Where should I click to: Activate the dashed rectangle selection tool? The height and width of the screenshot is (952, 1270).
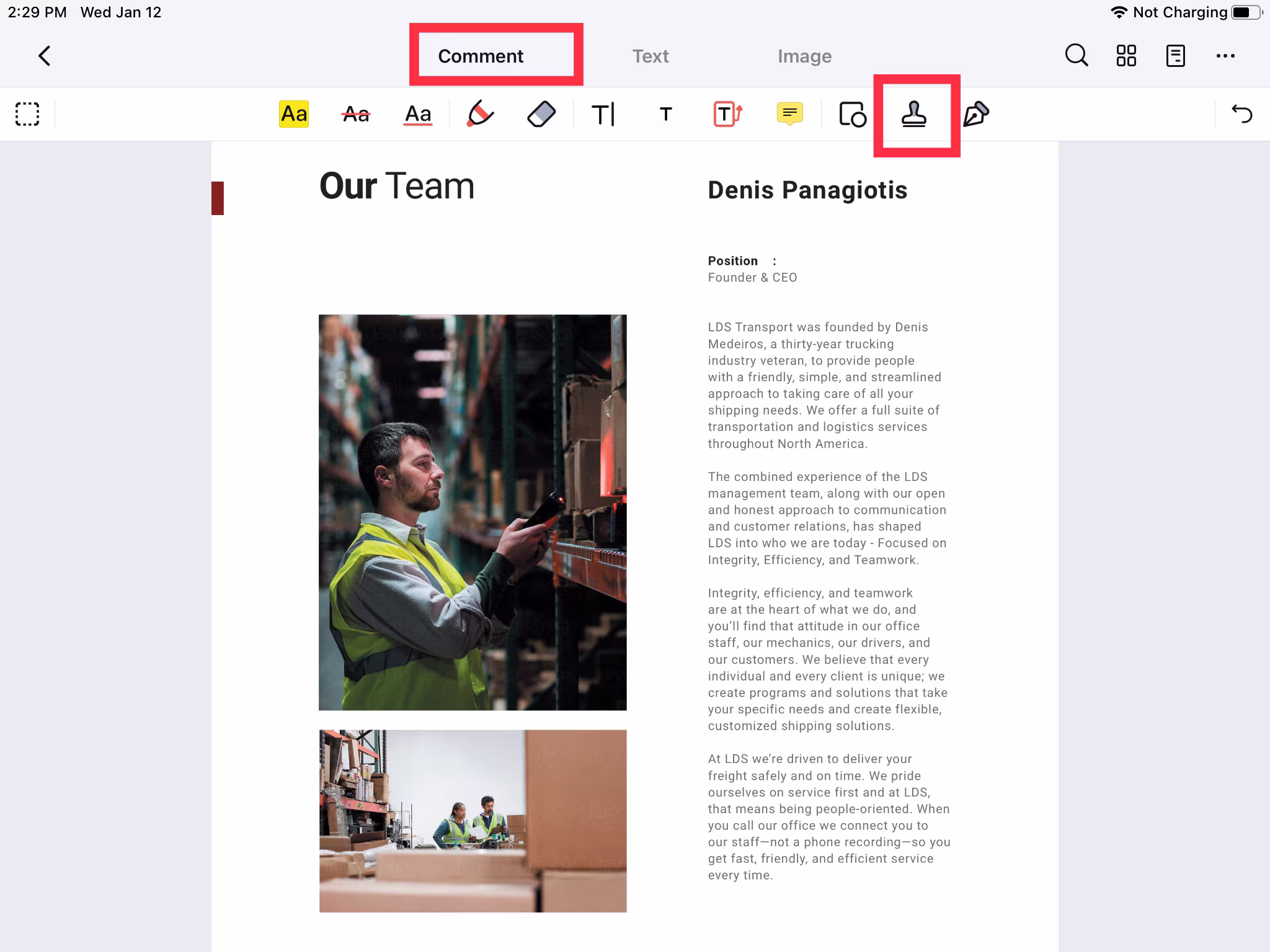27,114
